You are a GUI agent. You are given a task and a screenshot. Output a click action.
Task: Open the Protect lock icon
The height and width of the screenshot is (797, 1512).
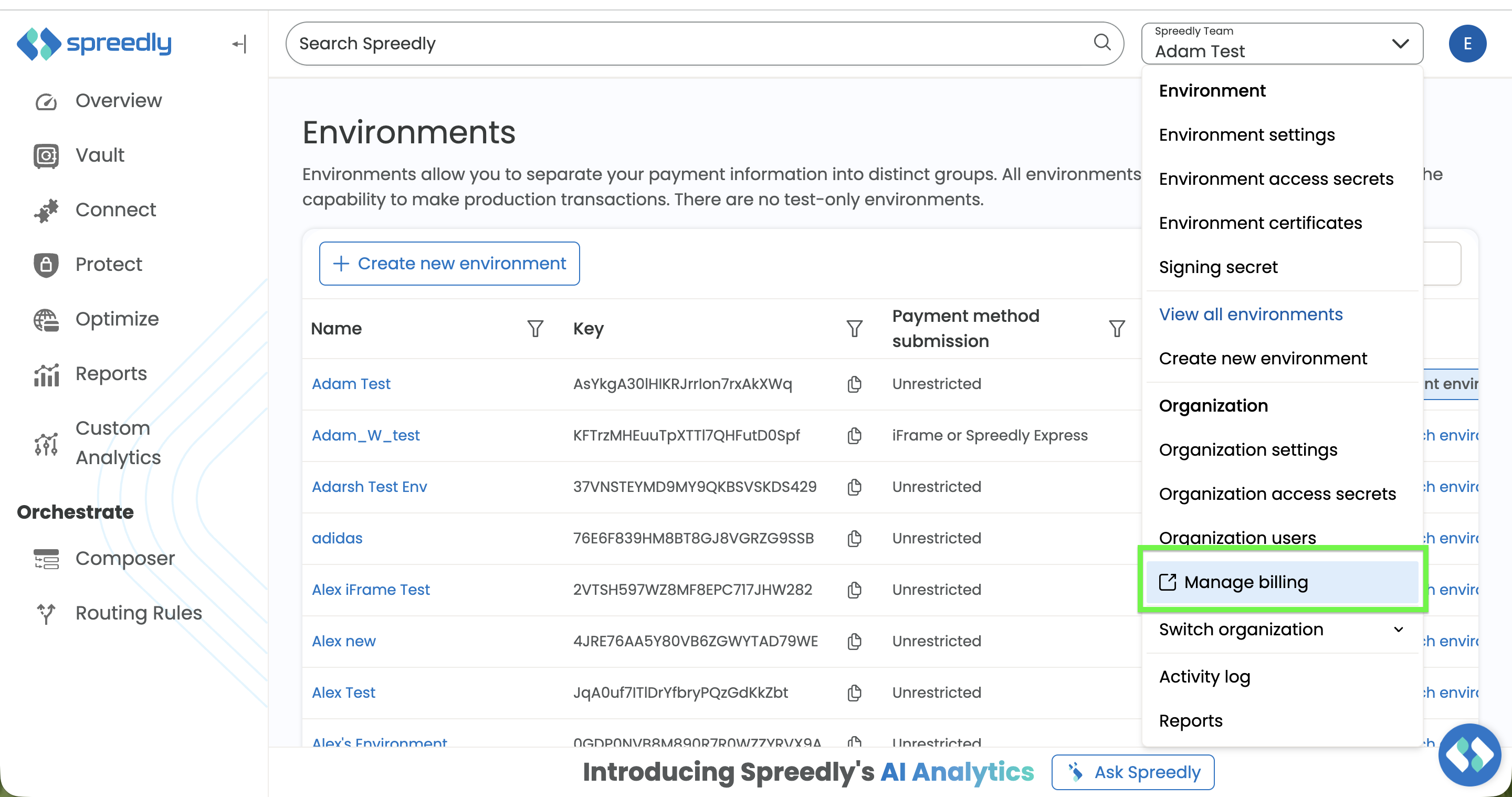[x=46, y=265]
